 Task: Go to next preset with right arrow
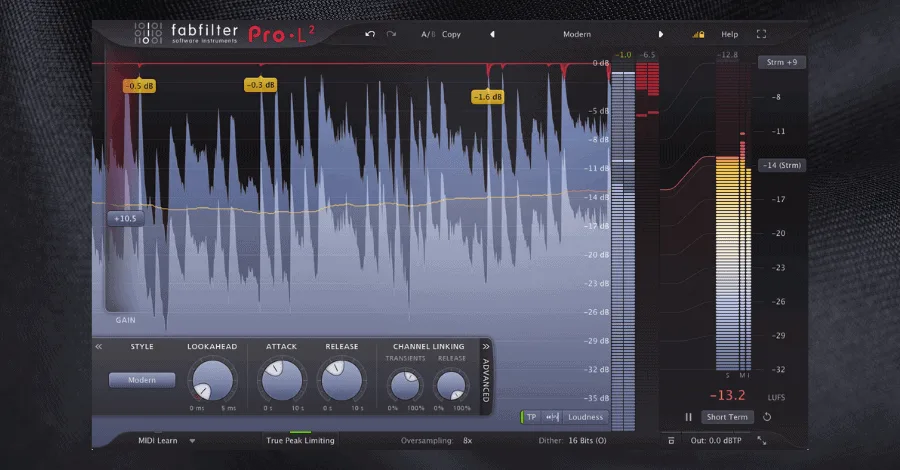pos(661,34)
